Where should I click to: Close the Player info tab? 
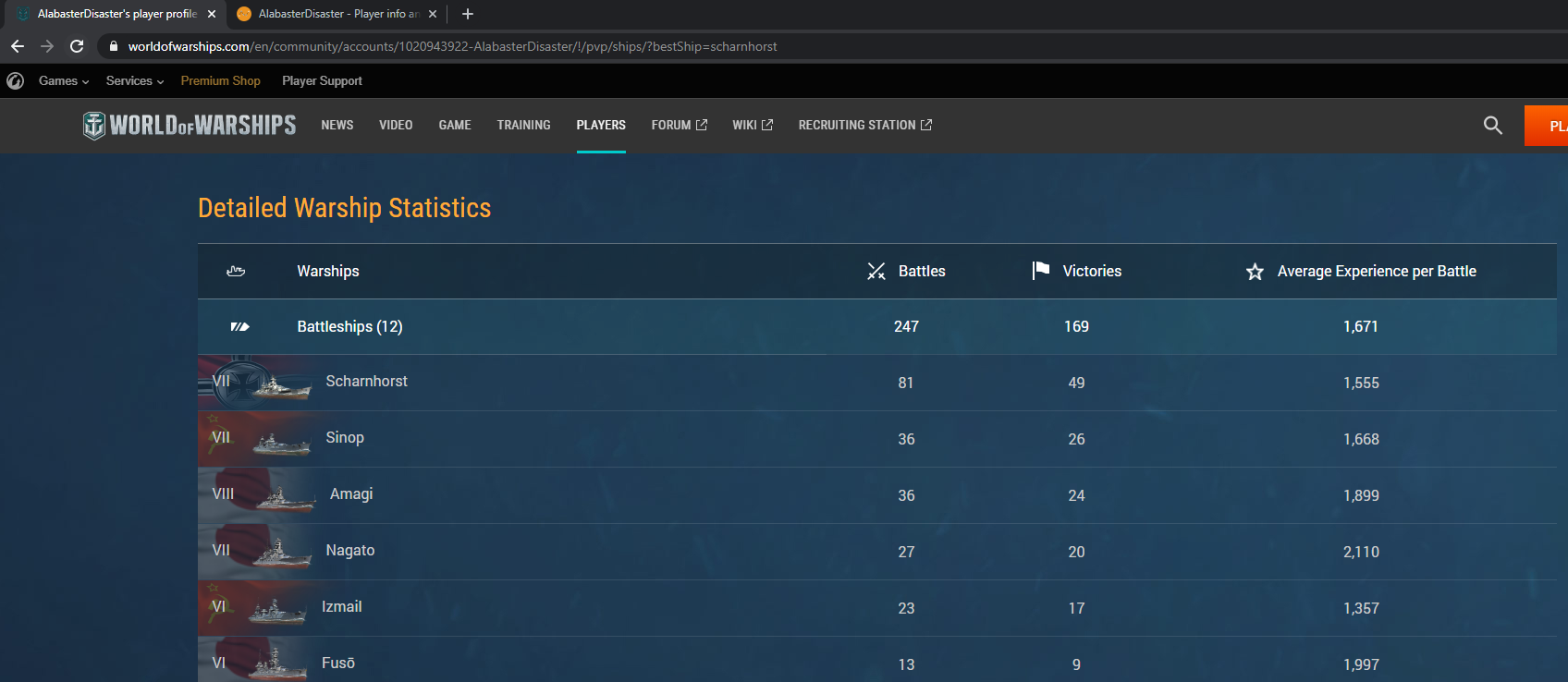433,14
